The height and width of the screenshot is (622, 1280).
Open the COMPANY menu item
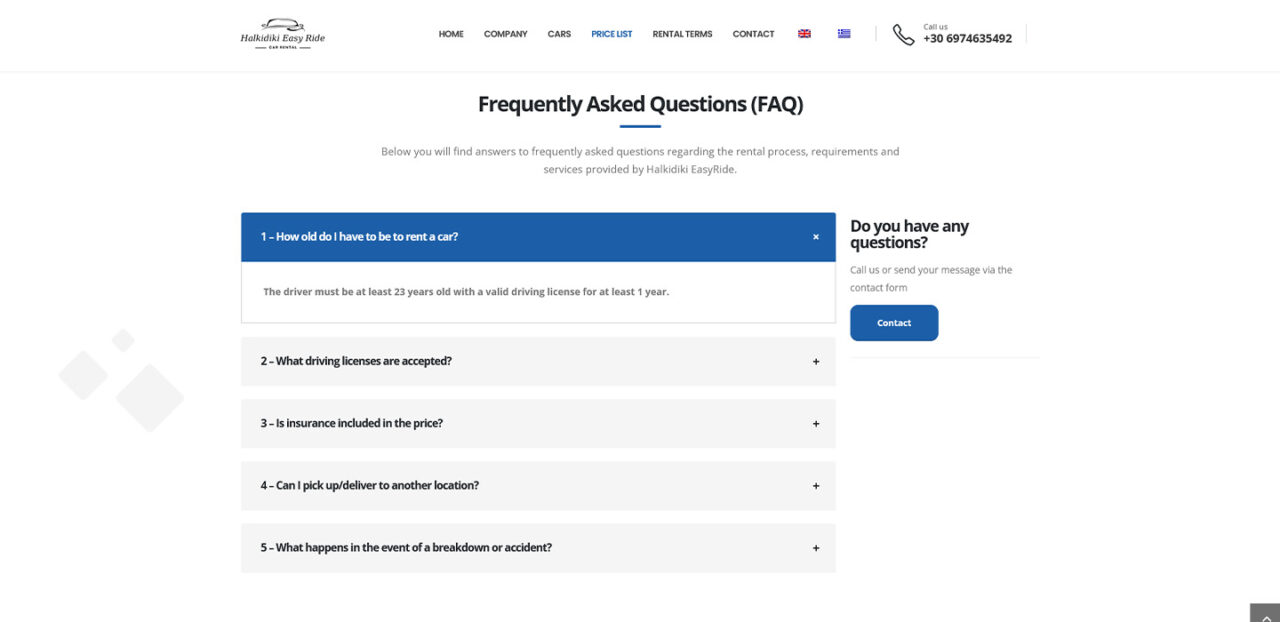506,34
